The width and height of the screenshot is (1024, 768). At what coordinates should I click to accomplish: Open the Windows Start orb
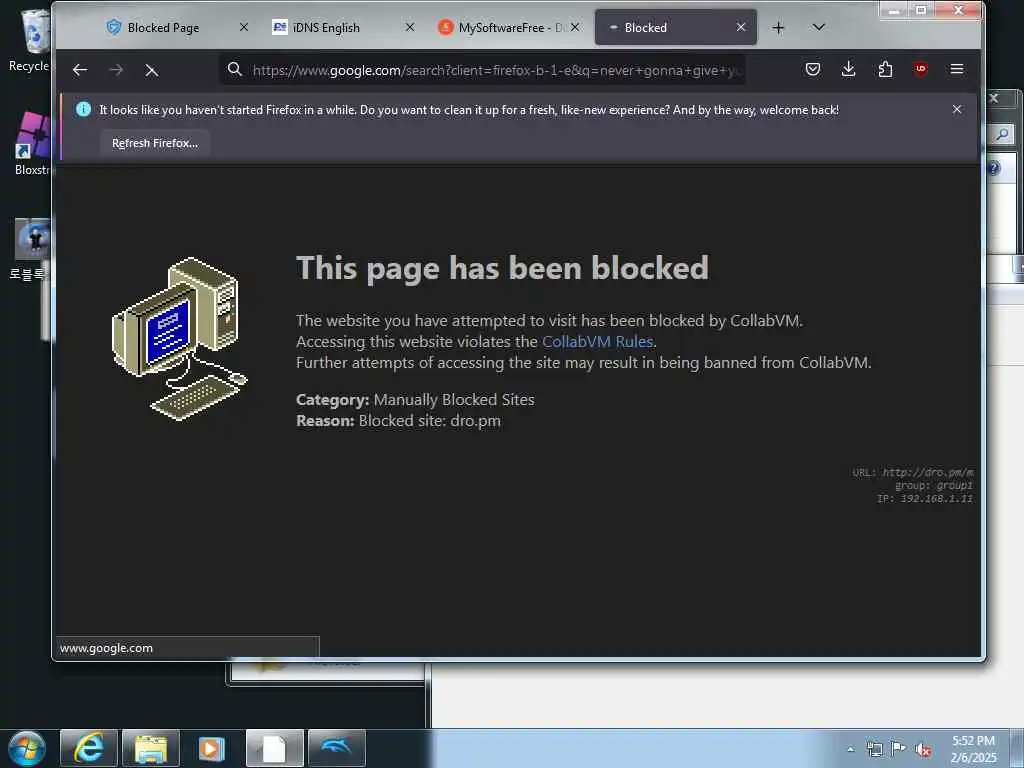click(x=26, y=748)
